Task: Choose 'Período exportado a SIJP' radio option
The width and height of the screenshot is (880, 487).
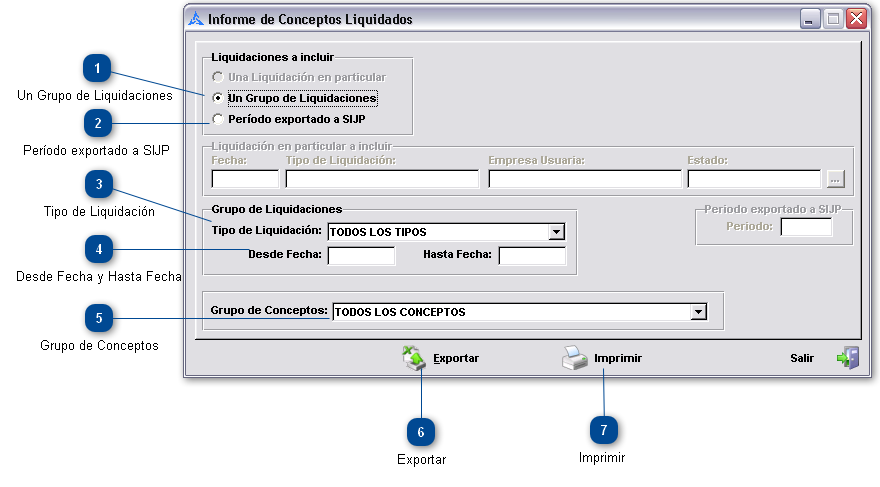Action: pyautogui.click(x=218, y=119)
